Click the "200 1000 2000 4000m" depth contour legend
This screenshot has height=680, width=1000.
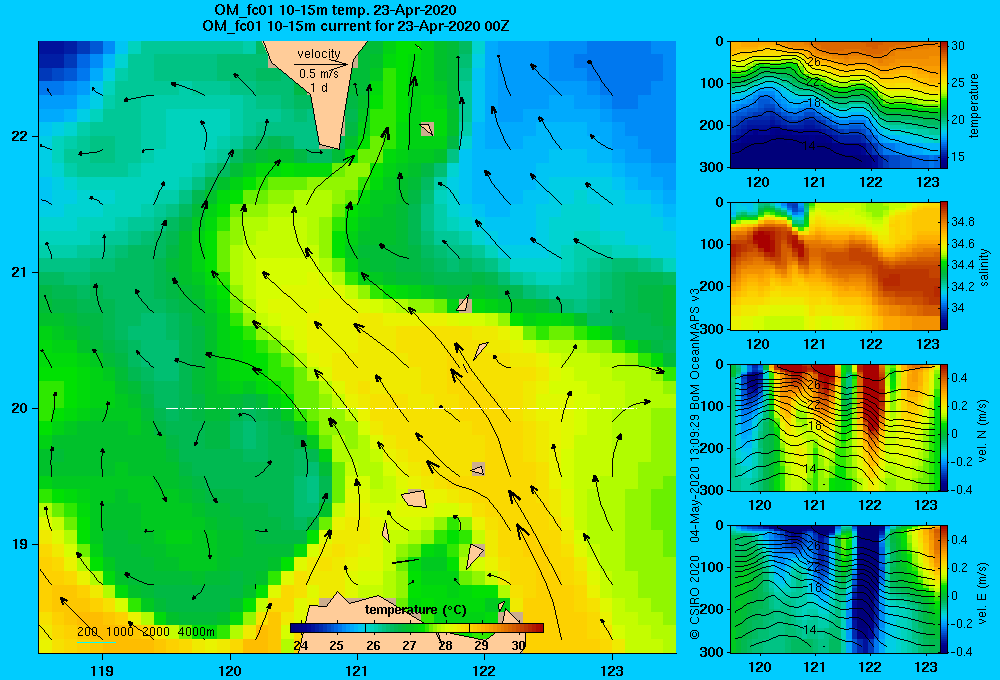145,632
